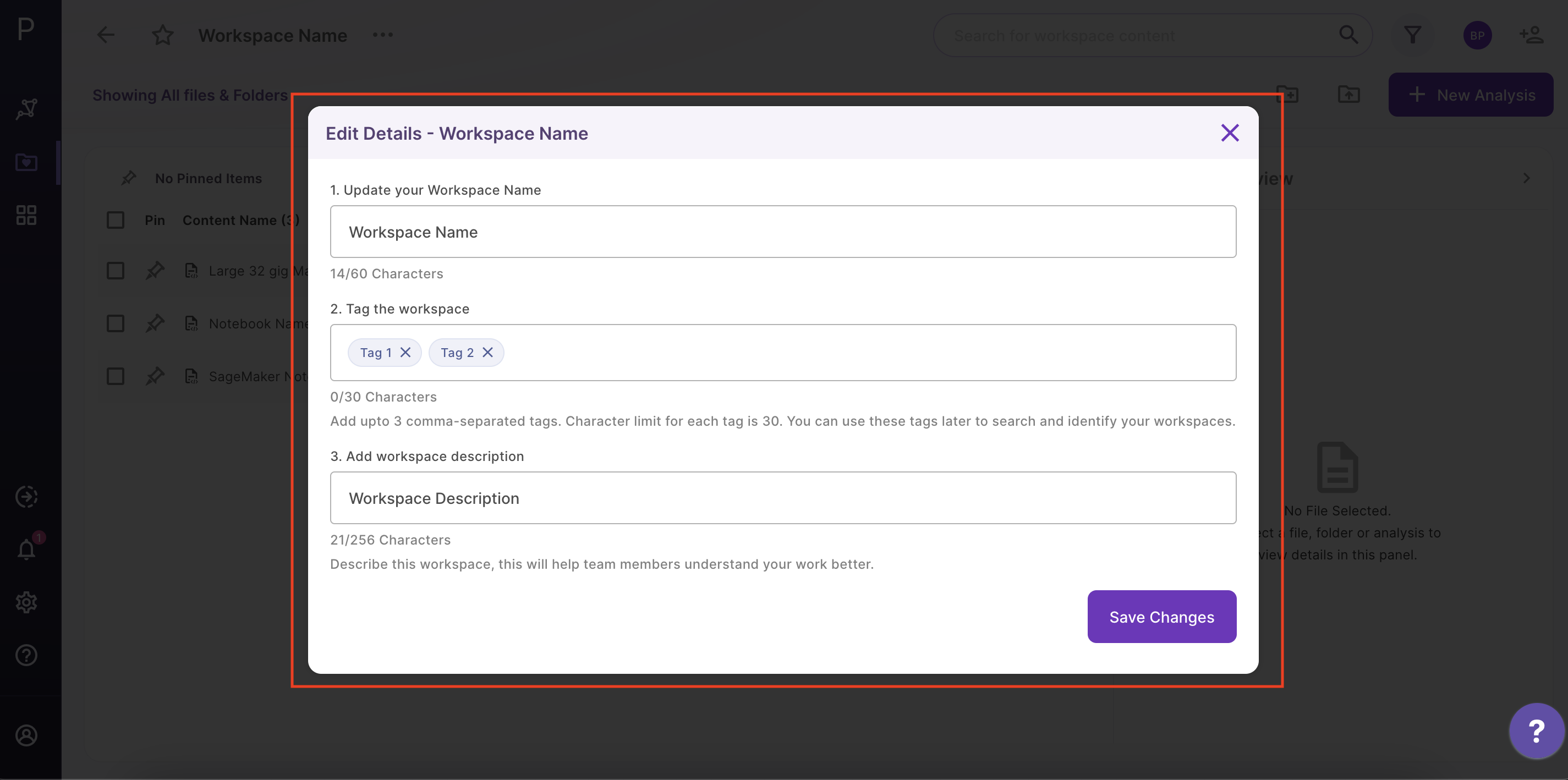Open the filter funnel icon

(x=1413, y=35)
